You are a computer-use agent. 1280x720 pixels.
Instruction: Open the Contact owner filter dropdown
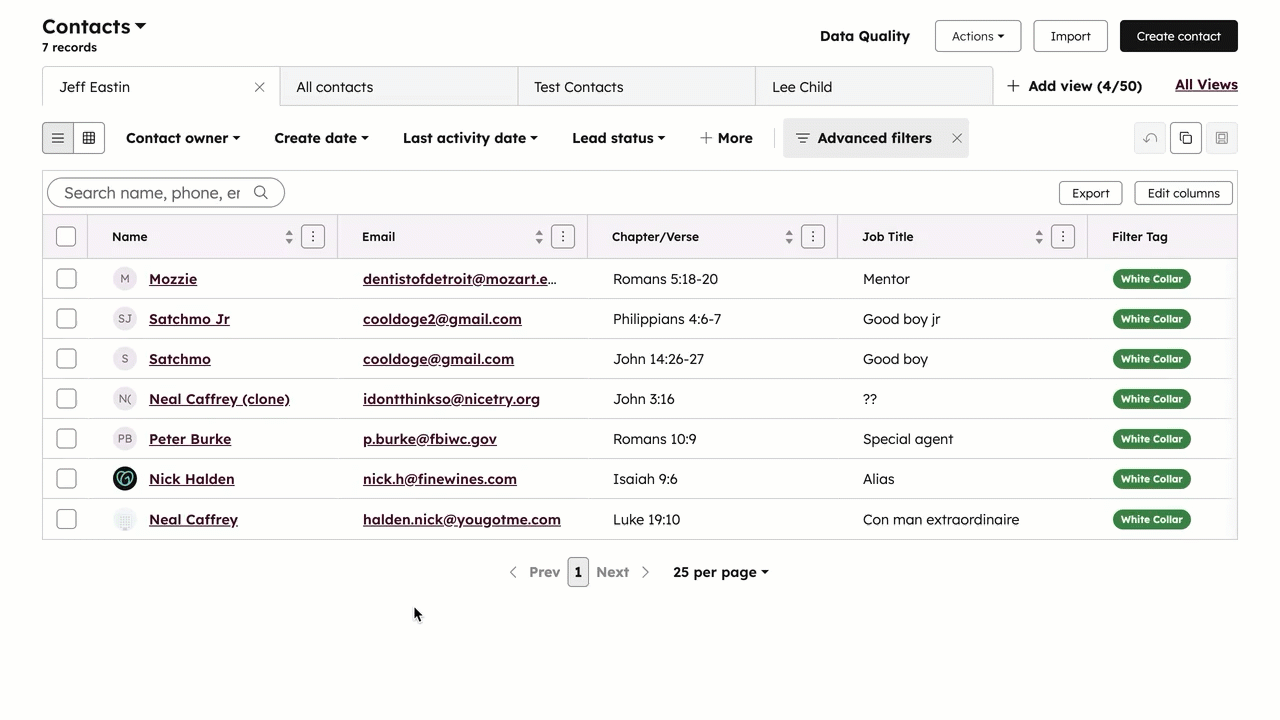pyautogui.click(x=183, y=138)
